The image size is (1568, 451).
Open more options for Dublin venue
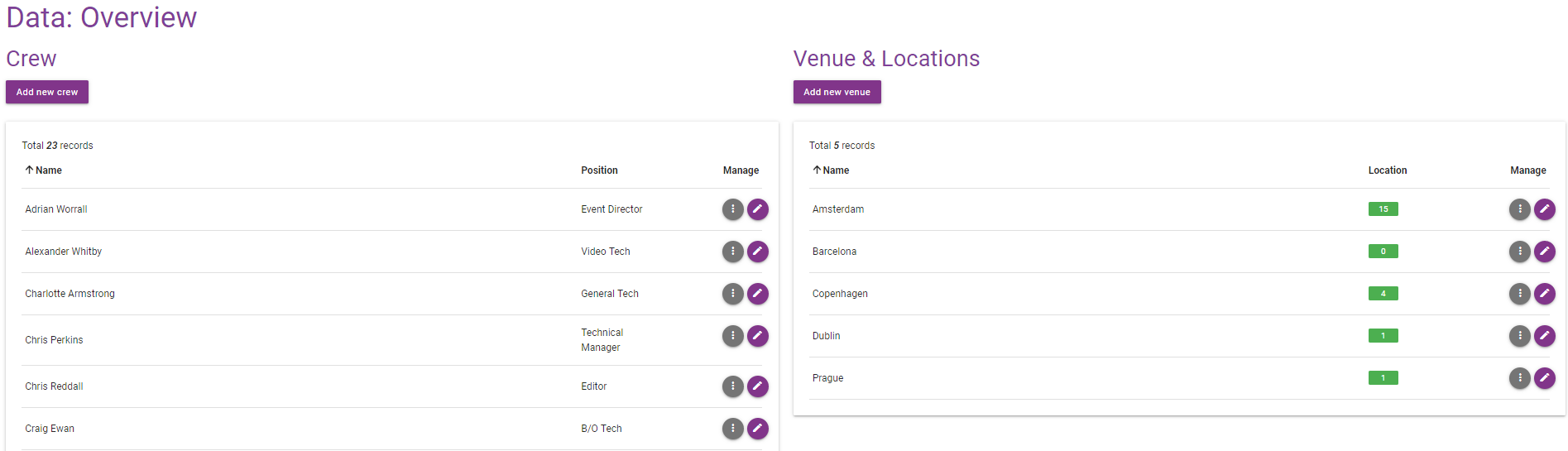[1519, 336]
